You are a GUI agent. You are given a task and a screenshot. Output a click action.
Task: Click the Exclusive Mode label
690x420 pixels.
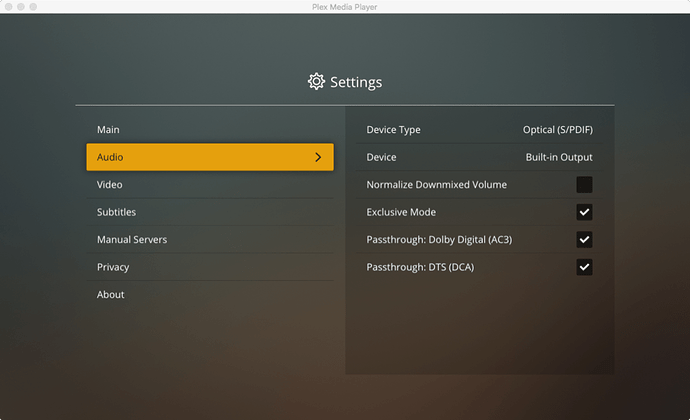point(401,212)
